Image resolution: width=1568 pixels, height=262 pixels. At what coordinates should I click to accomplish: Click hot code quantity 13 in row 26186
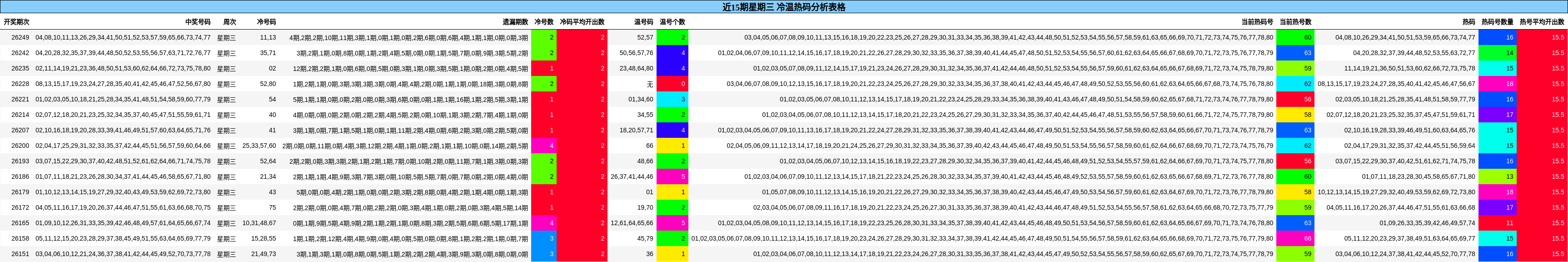click(x=1498, y=176)
